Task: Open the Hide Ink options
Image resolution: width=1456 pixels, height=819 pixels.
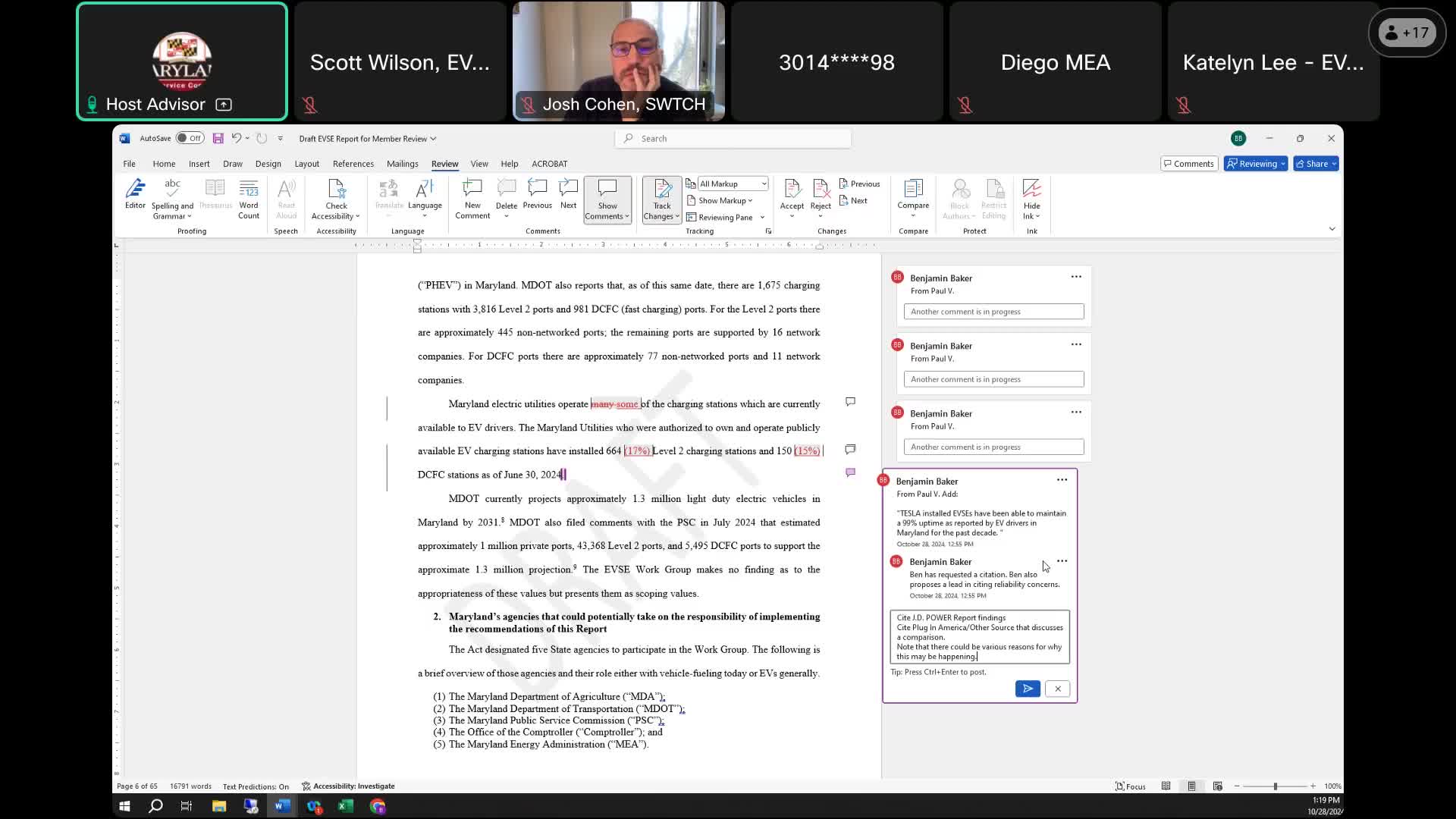Action: coord(1031,199)
